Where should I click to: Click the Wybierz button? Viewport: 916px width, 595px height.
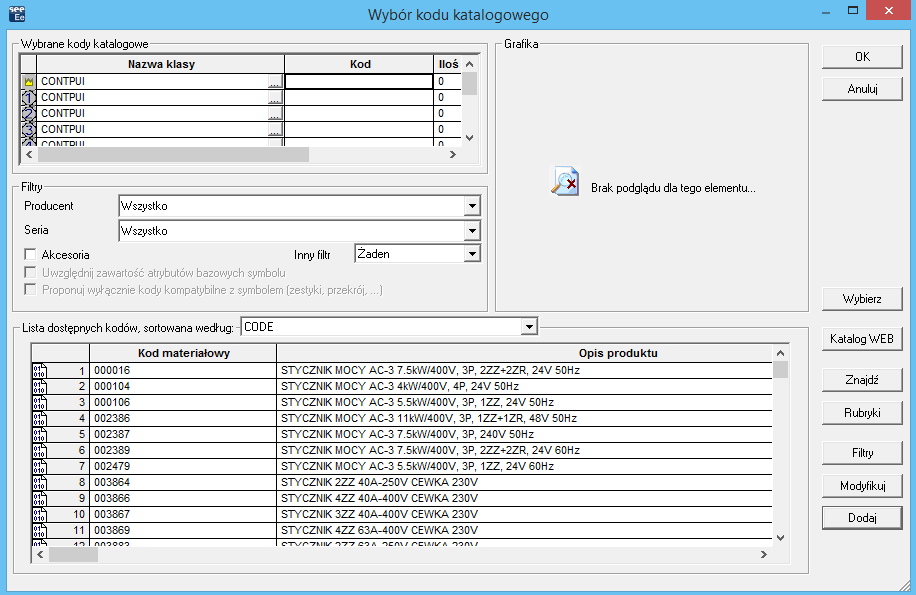(x=862, y=299)
